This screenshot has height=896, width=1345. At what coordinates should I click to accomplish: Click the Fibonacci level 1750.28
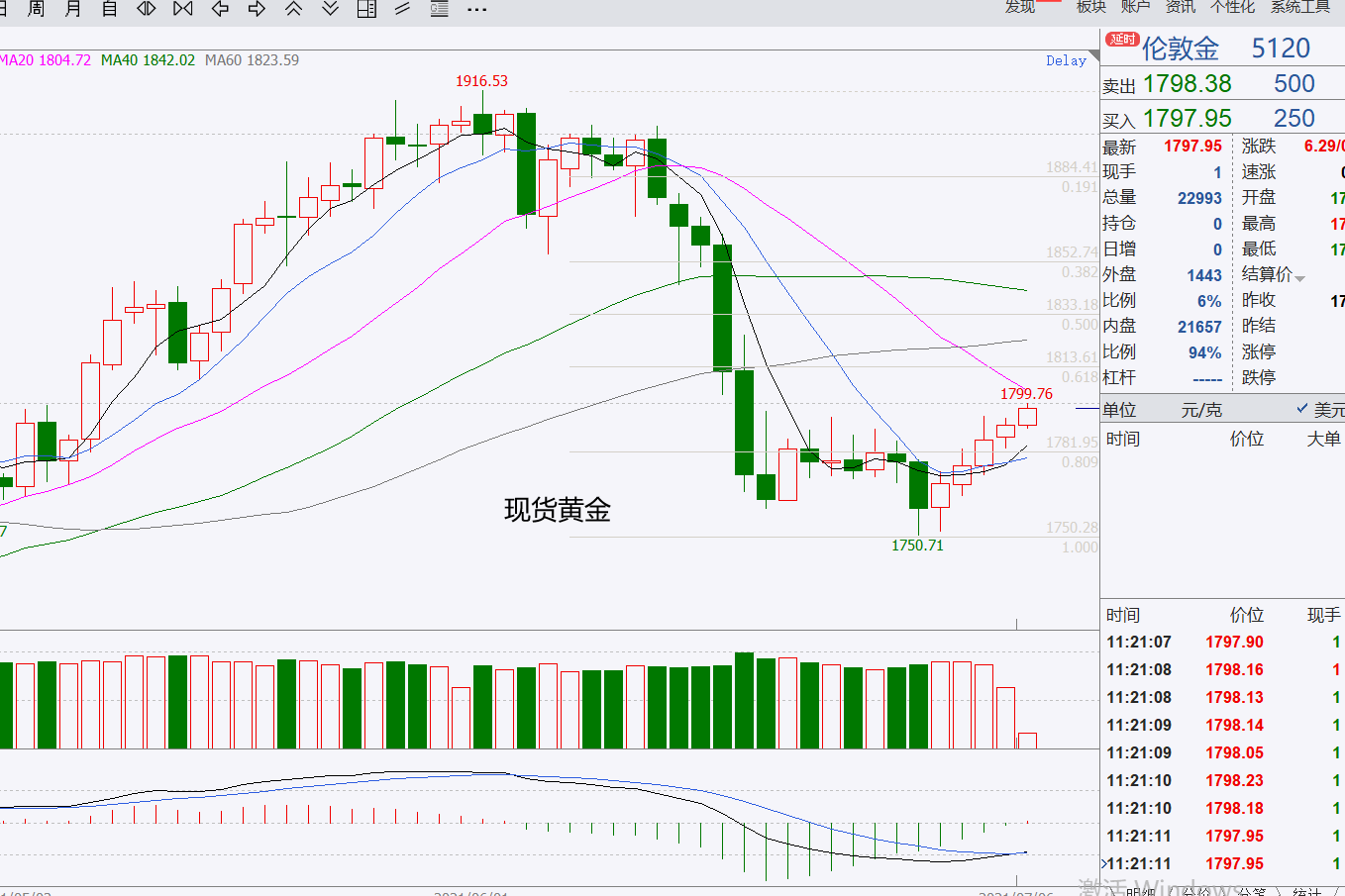[1072, 528]
